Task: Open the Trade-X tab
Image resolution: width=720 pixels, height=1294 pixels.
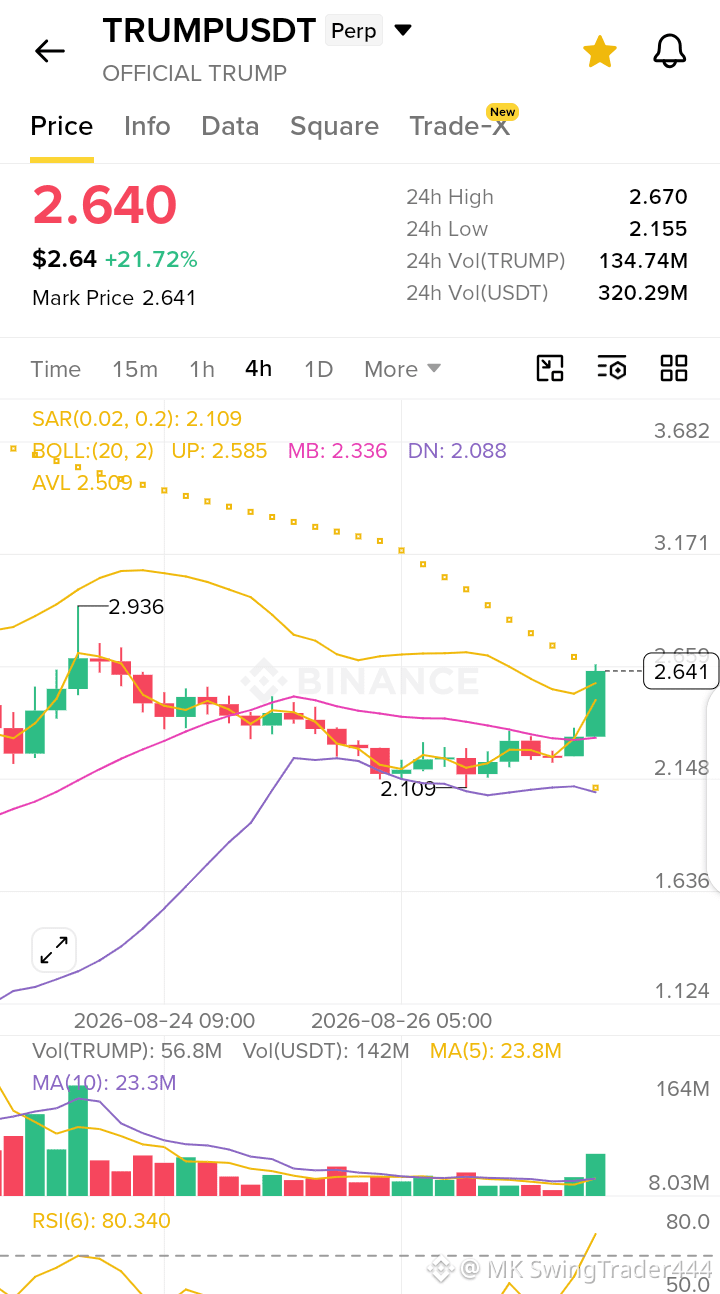Action: point(460,126)
